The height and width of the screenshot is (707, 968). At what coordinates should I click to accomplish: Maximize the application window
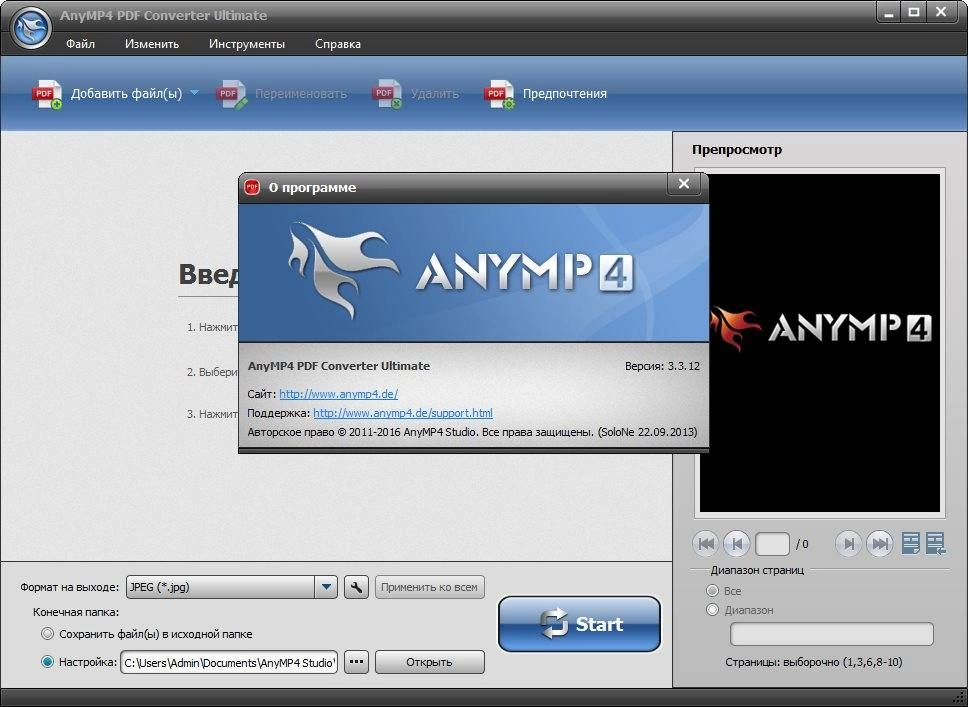pos(914,13)
